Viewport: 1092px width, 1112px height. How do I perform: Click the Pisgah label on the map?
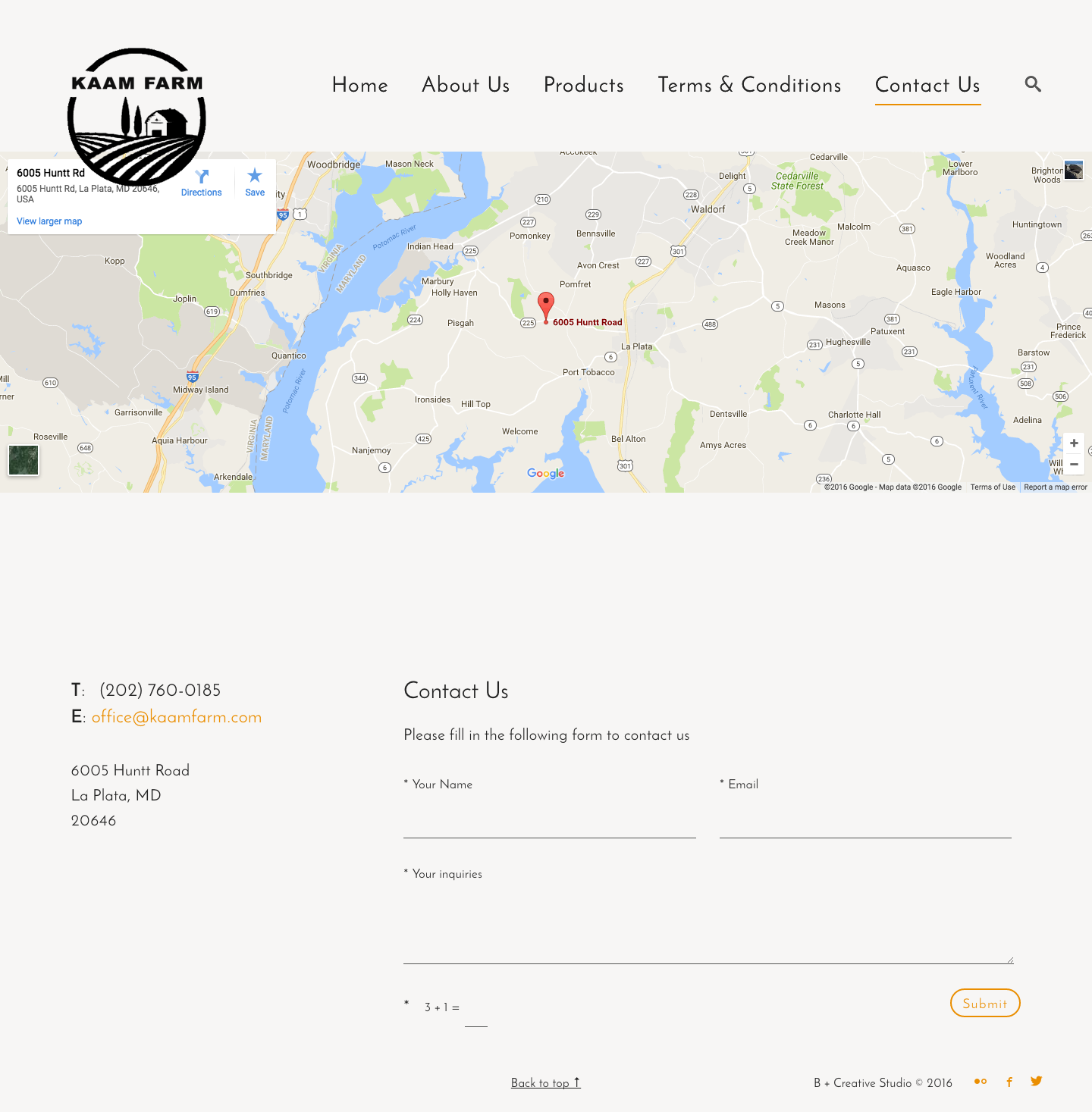pyautogui.click(x=460, y=323)
